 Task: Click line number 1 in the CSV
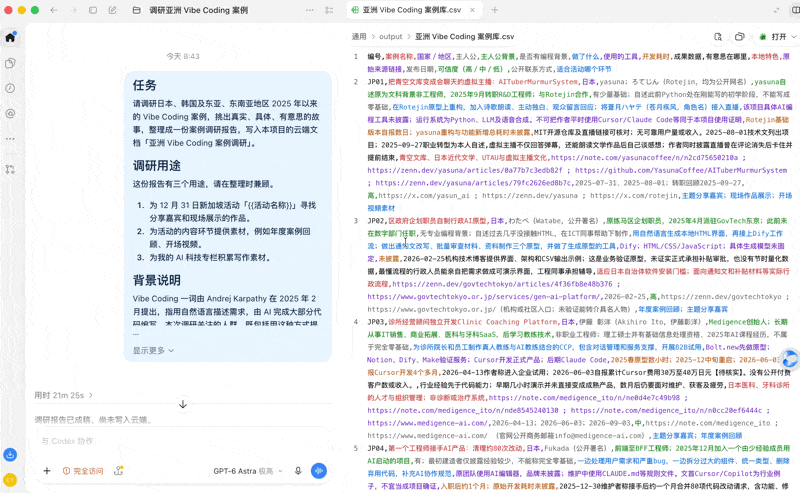click(x=356, y=57)
